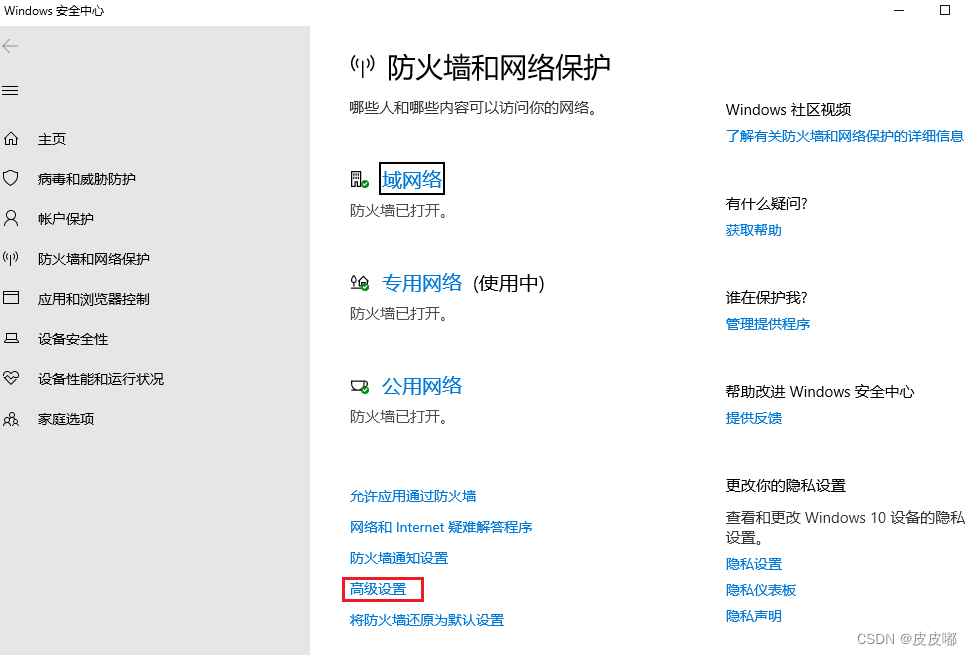Screen dimensions: 972x655
Task: Maximize the Windows 安全中心 window
Action: [x=945, y=10]
